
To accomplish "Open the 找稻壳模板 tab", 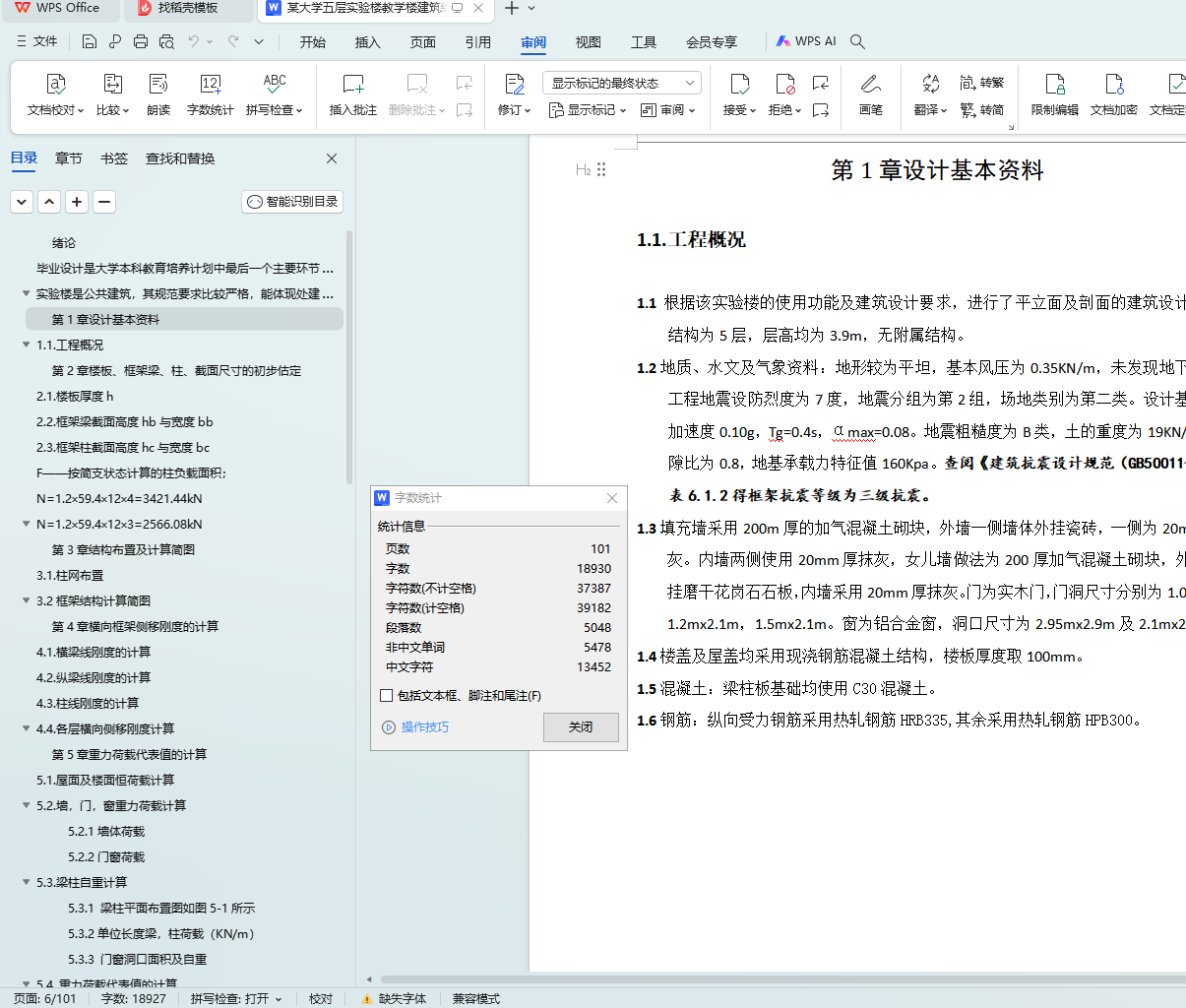I will [188, 8].
